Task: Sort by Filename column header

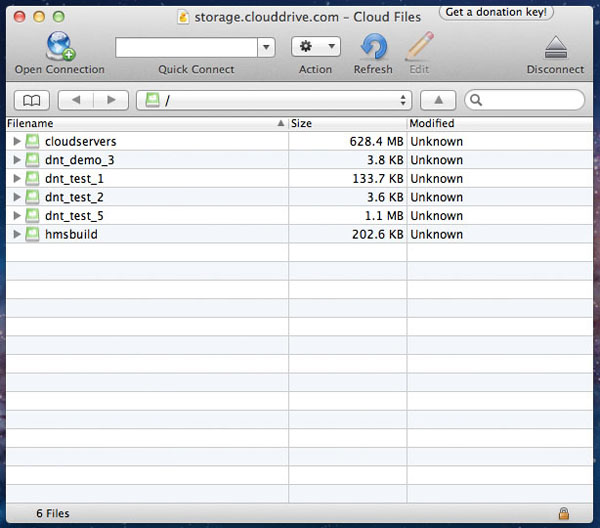Action: [x=140, y=123]
